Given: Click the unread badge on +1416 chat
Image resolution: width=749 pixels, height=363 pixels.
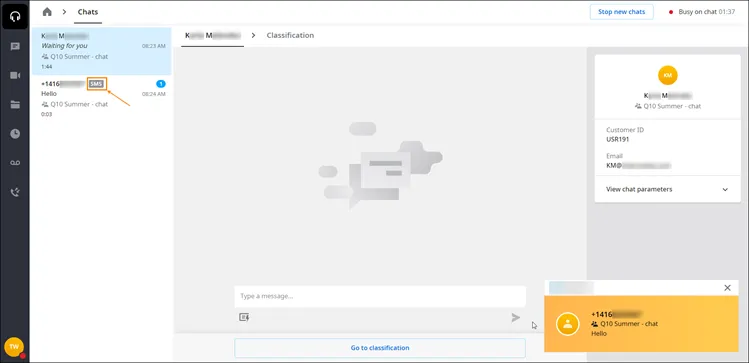Looking at the screenshot, I should coord(160,84).
